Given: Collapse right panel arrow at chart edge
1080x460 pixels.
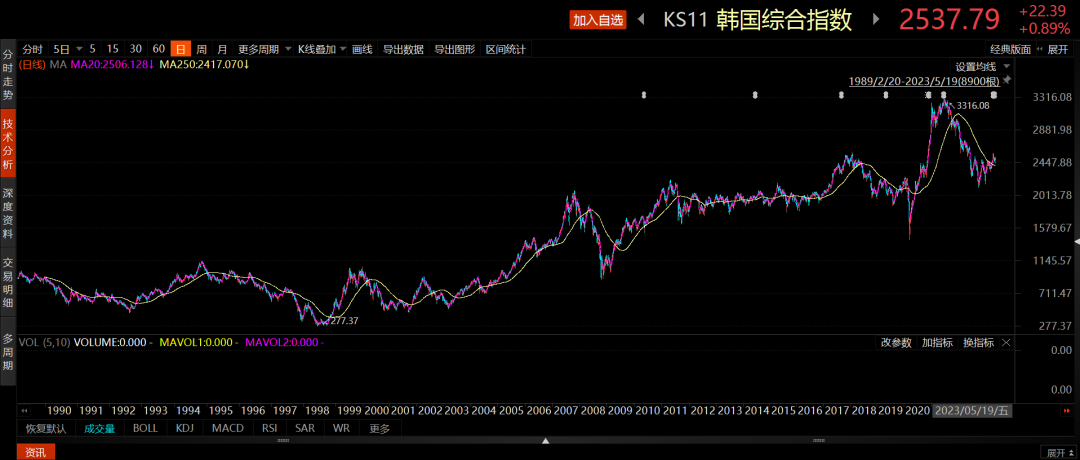Looking at the screenshot, I should (1077, 241).
